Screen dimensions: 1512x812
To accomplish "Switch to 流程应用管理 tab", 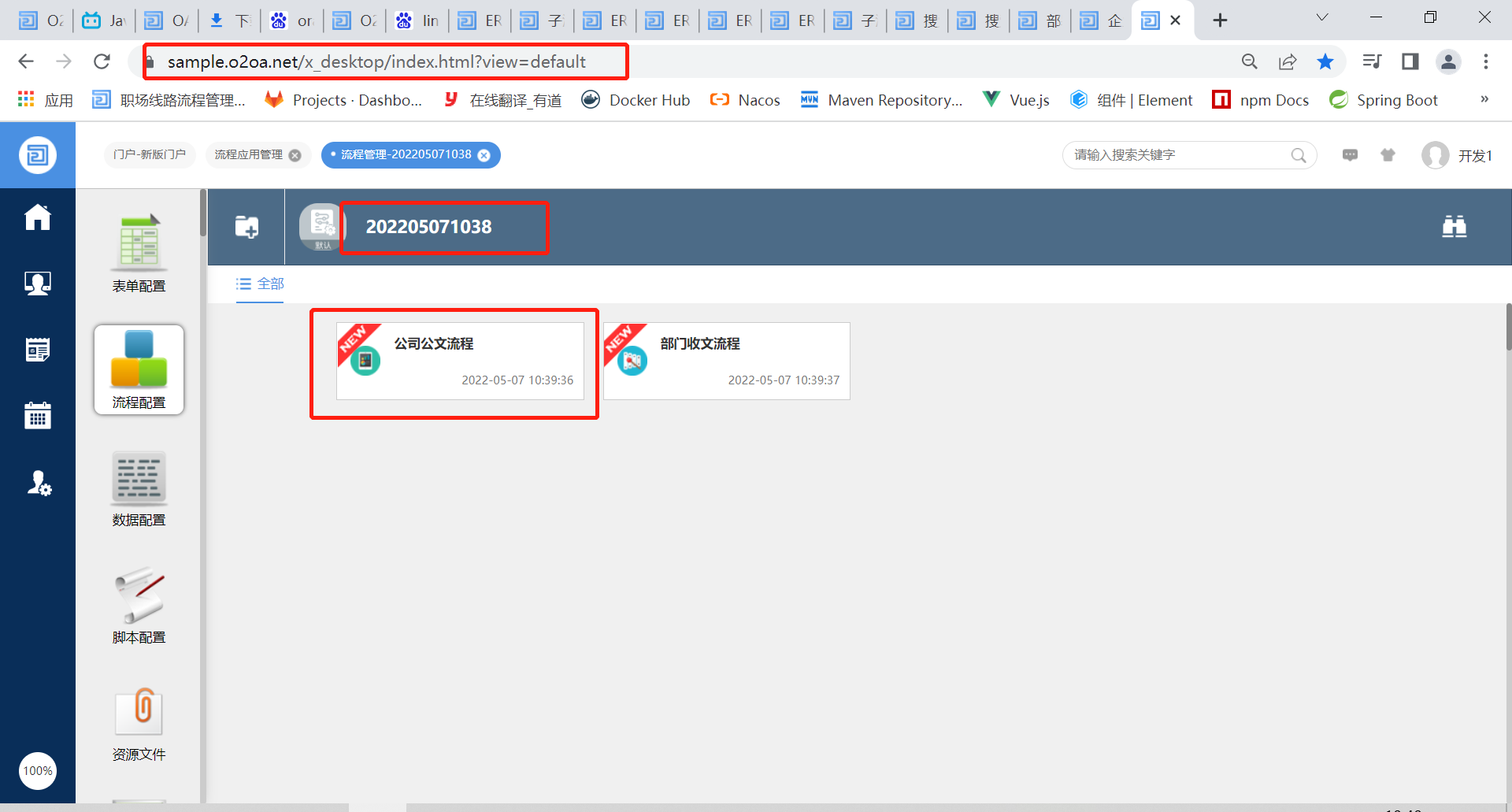I will [x=248, y=154].
